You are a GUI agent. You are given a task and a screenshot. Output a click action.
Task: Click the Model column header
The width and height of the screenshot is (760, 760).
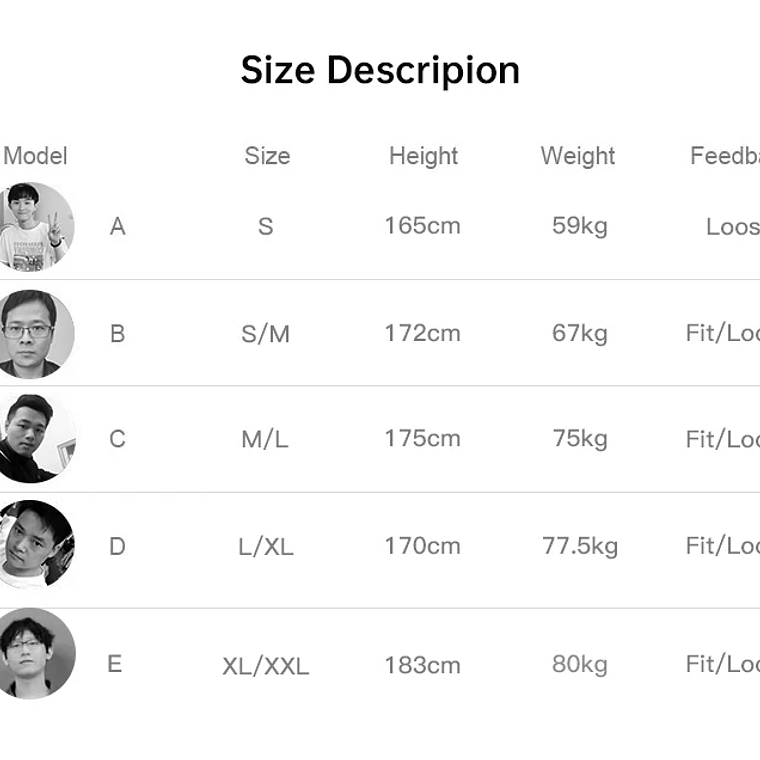tap(36, 156)
